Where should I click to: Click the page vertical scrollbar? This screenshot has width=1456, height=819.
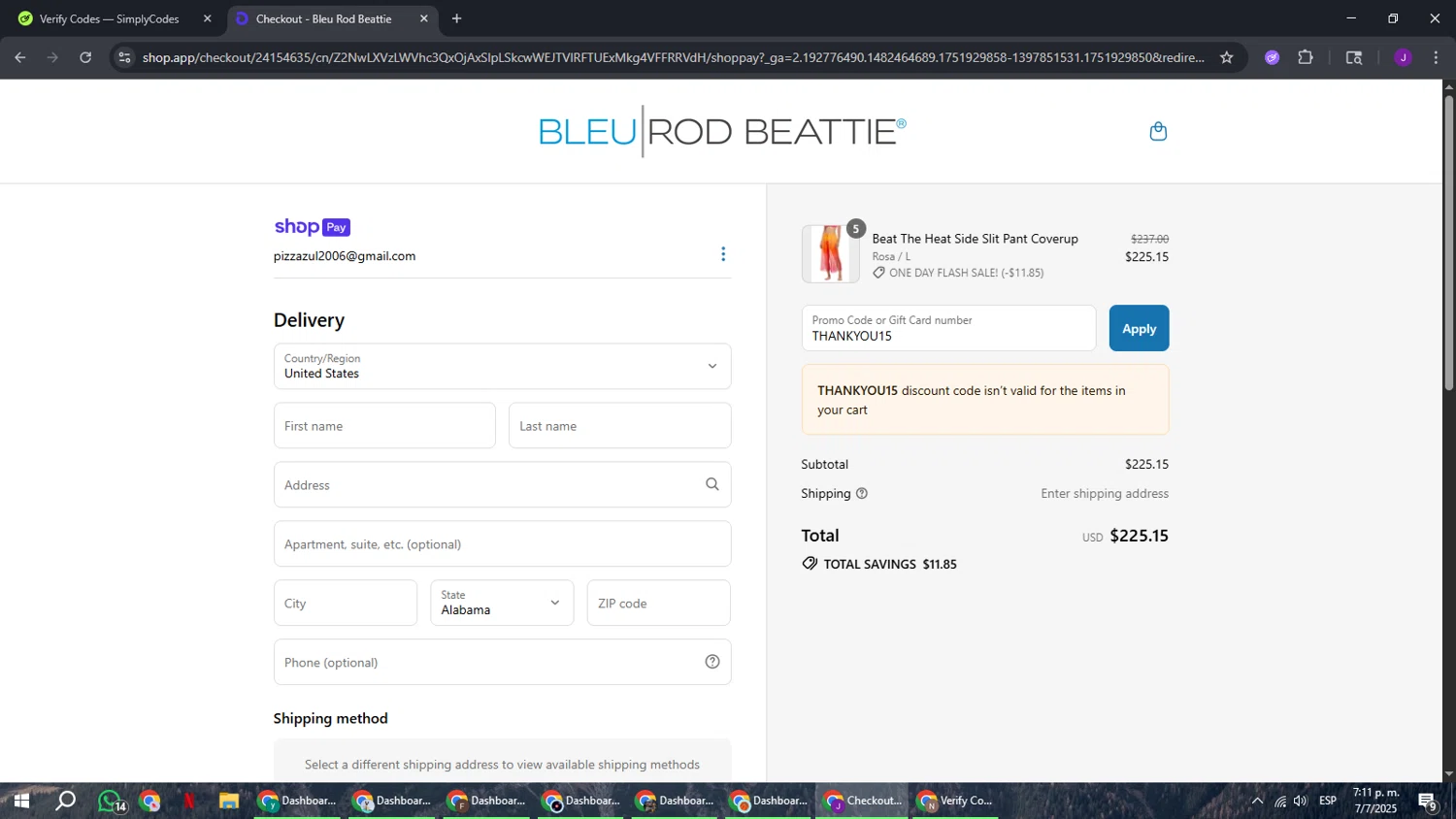click(x=1448, y=243)
